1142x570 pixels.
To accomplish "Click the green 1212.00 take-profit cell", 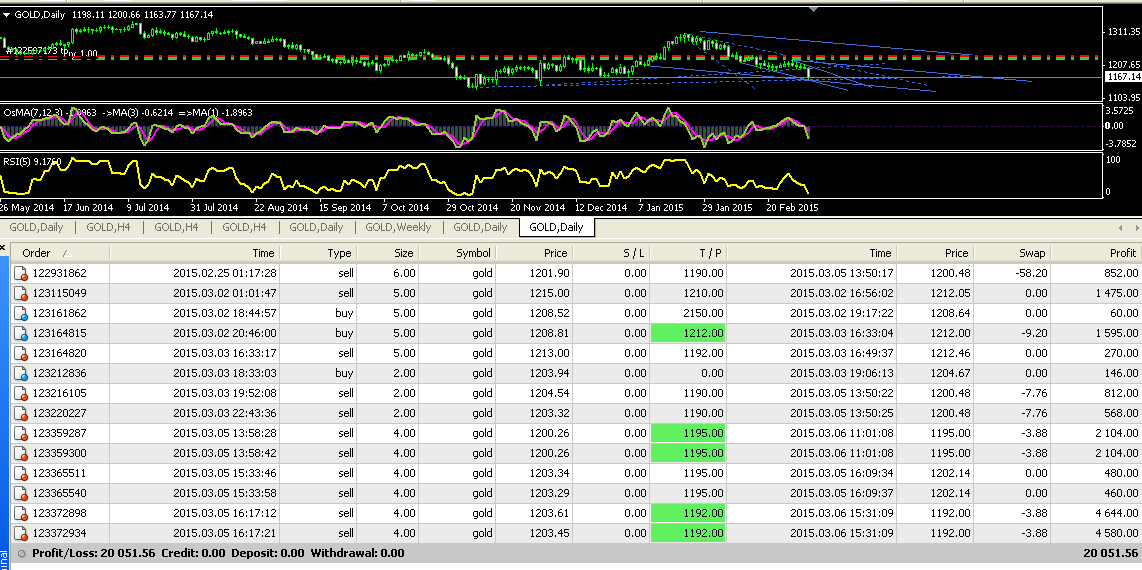I will point(686,333).
